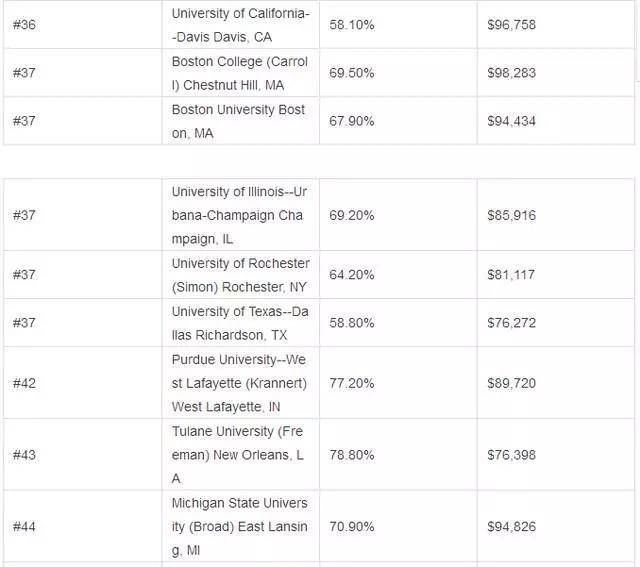Select the University of California--Davis name cell
This screenshot has width=640, height=567.
(x=240, y=25)
